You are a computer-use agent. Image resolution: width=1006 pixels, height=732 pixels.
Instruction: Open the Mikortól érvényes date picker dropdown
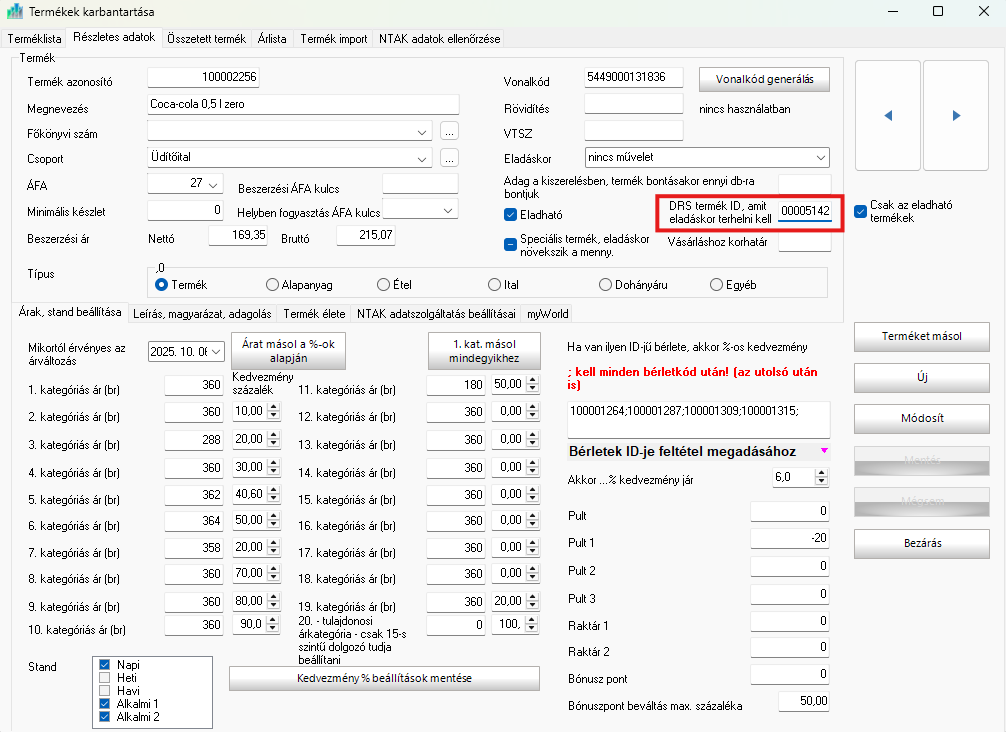tap(216, 352)
